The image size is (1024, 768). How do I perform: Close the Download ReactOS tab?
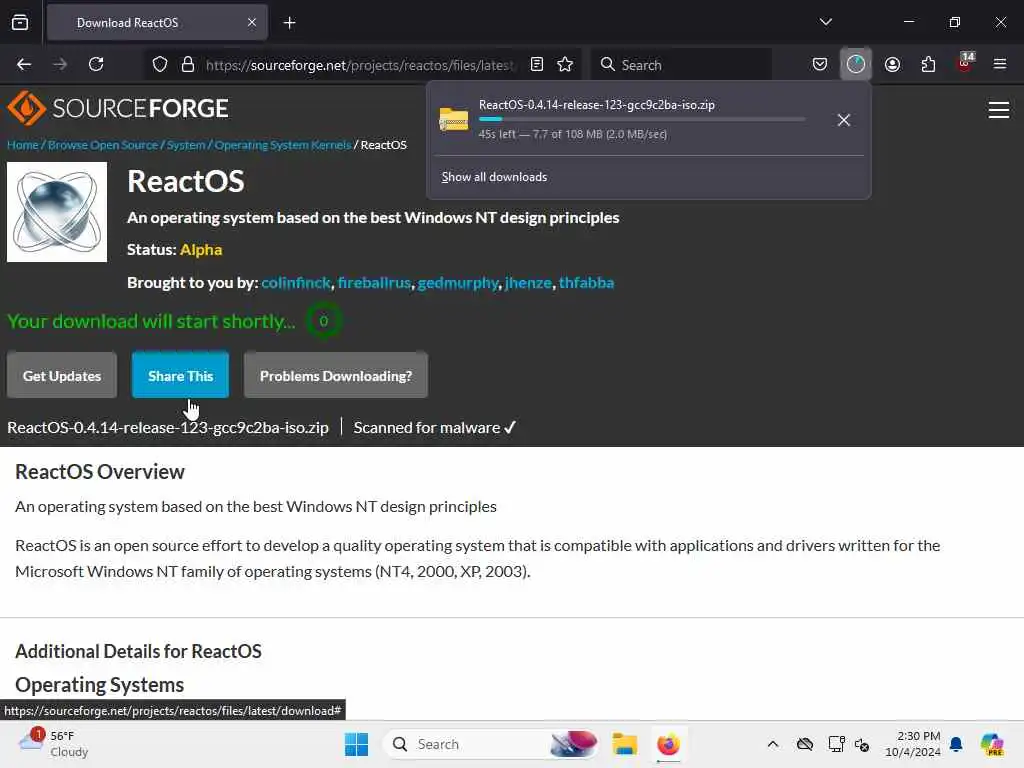(x=252, y=22)
